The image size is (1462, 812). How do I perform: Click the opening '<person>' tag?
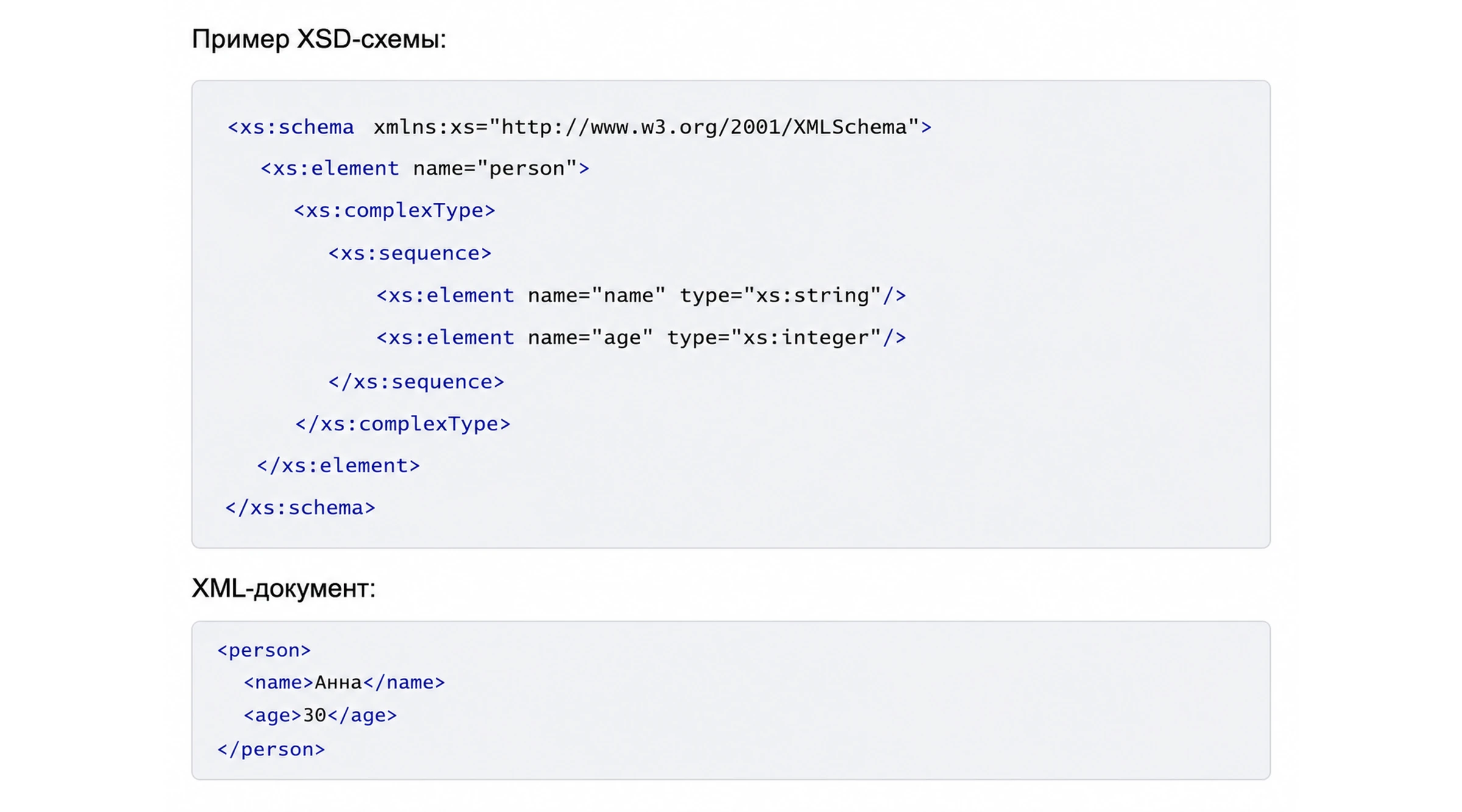[x=264, y=651]
